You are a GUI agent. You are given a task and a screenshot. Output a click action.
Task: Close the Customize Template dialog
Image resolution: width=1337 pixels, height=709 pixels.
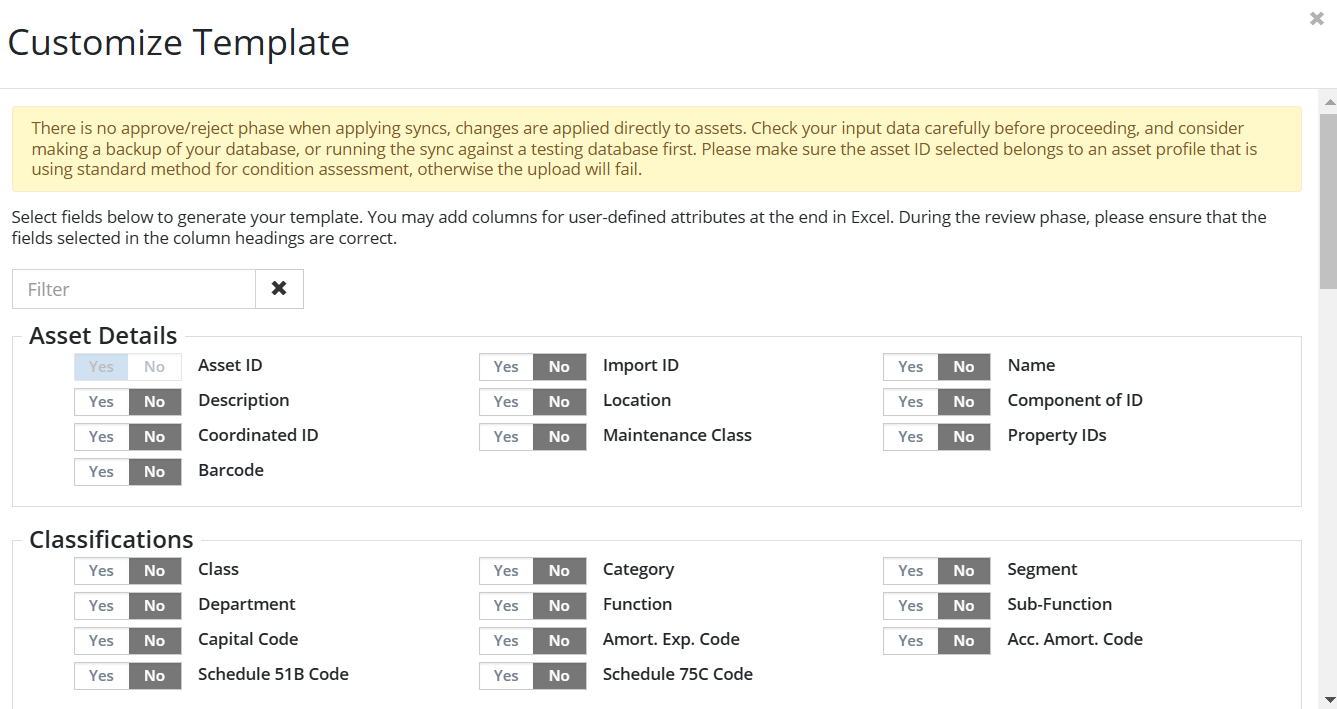coord(1316,18)
